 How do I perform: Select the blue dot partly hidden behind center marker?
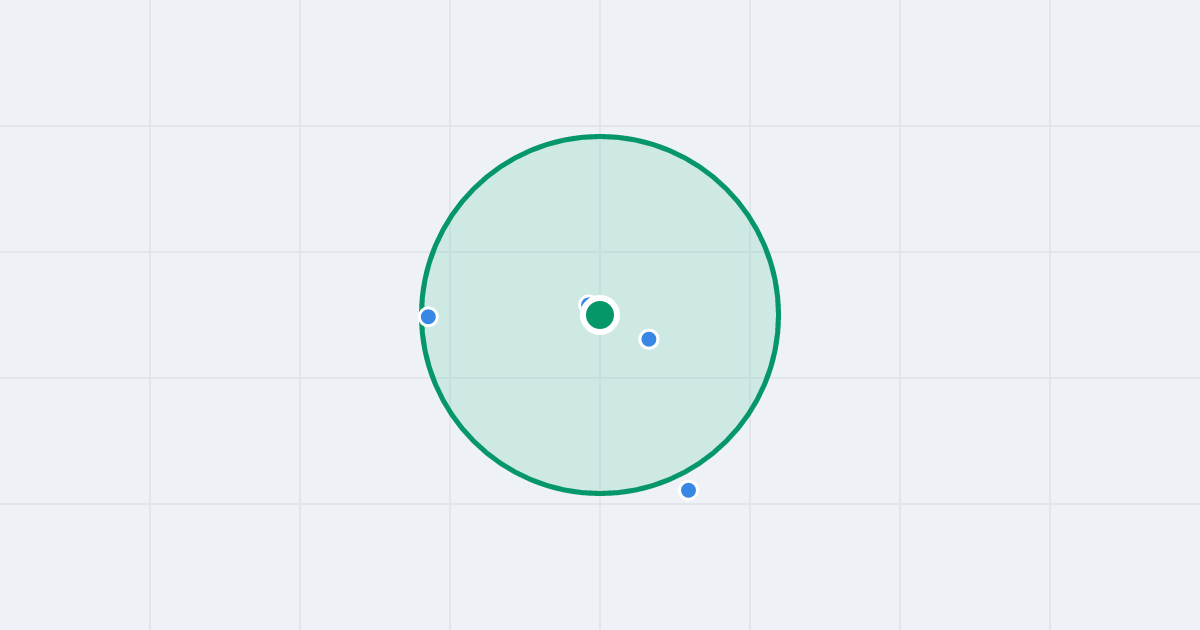(x=585, y=302)
